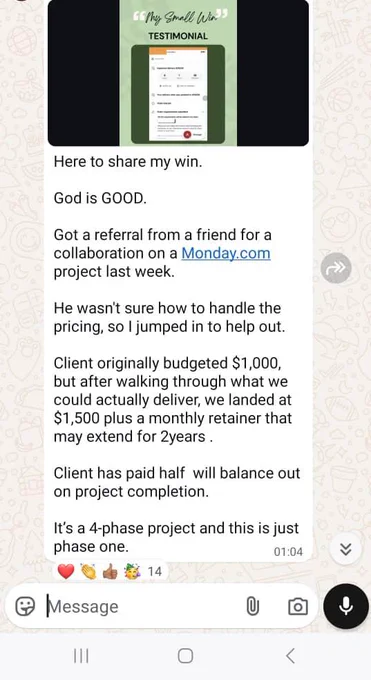Tap the Android recent apps button
371x680 pixels.
tap(81, 656)
